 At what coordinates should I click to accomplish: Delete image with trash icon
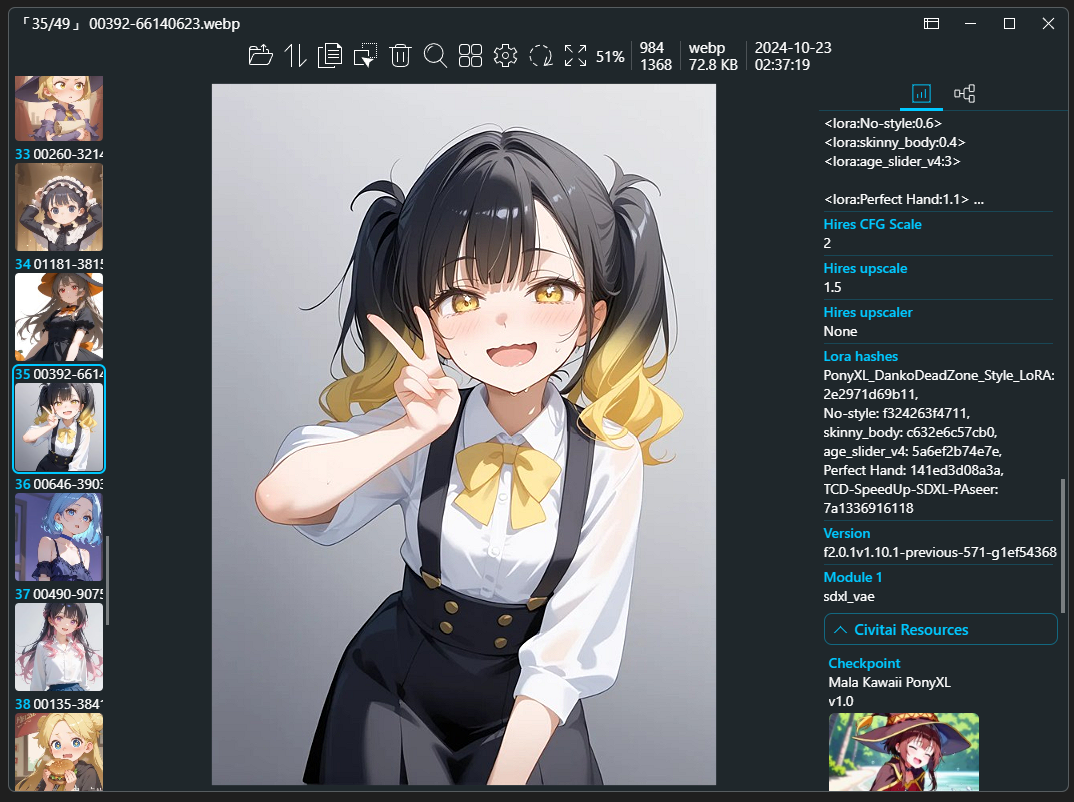pos(400,55)
